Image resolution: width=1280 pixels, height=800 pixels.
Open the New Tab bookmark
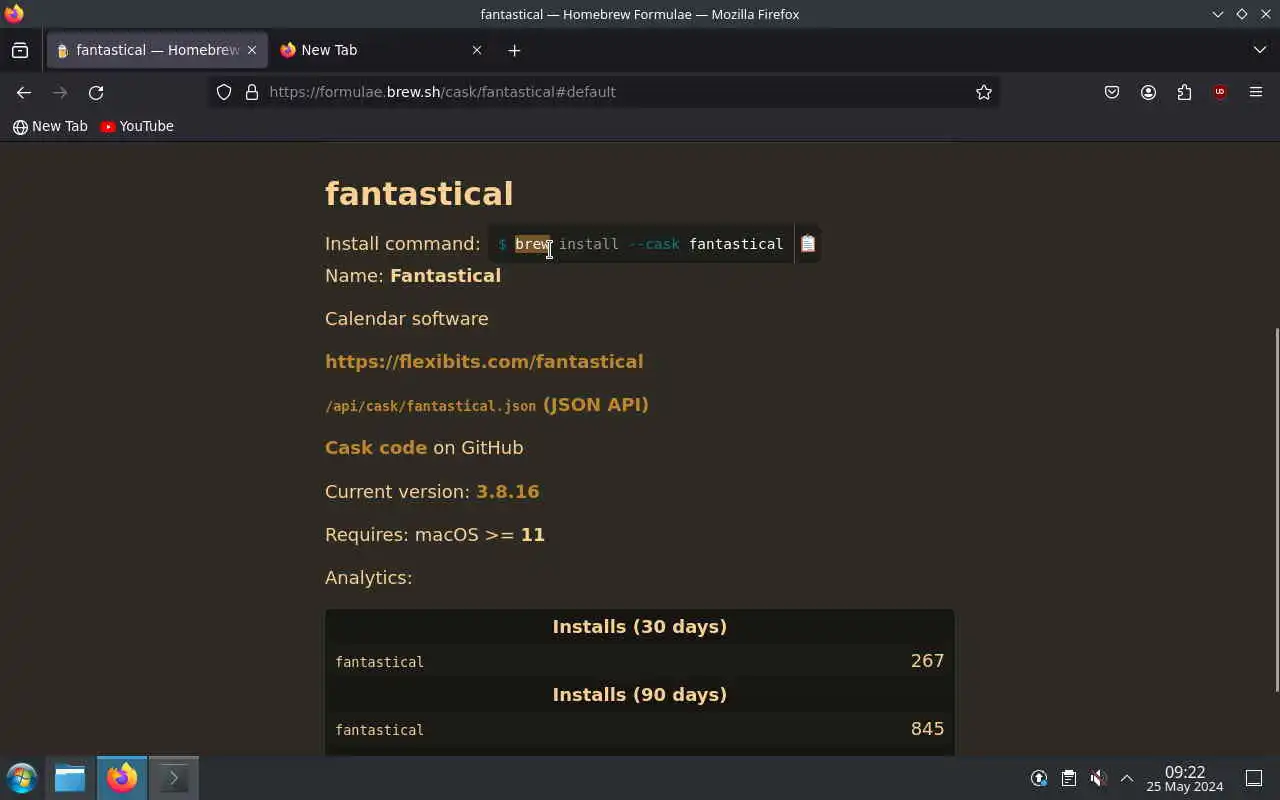coord(50,126)
